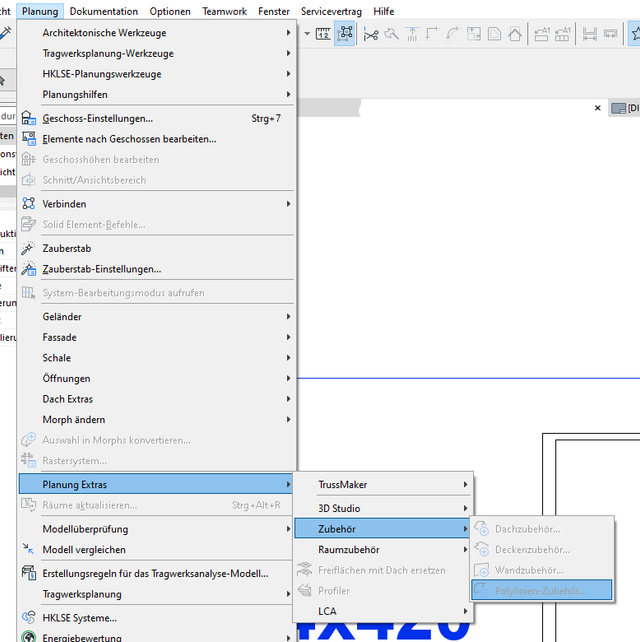Open HKLSE Systeme entry
This screenshot has width=640, height=642.
156,618
